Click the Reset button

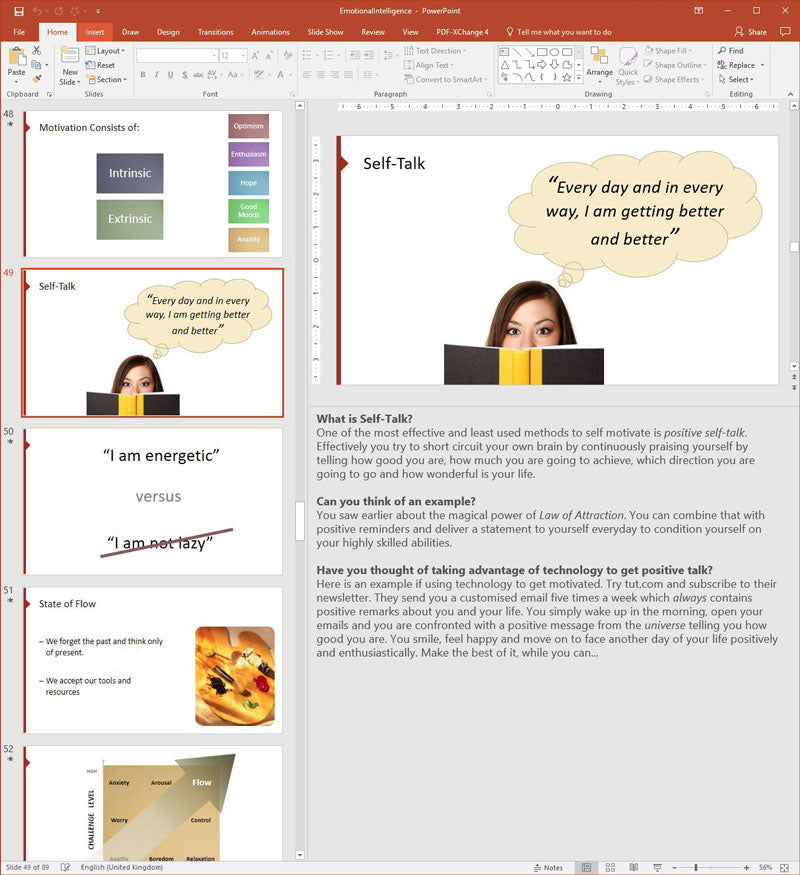click(100, 65)
